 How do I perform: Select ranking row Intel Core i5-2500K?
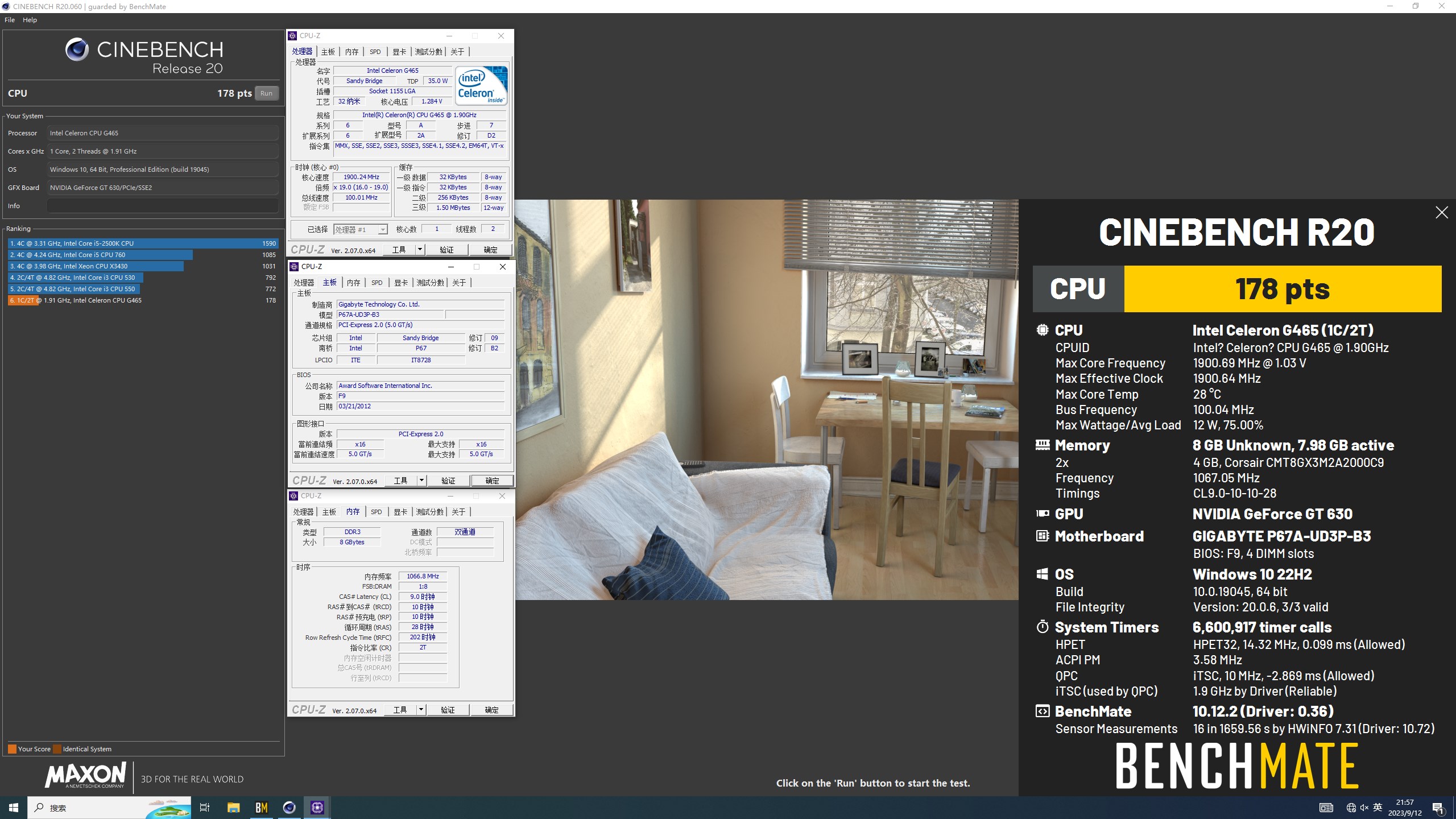143,243
